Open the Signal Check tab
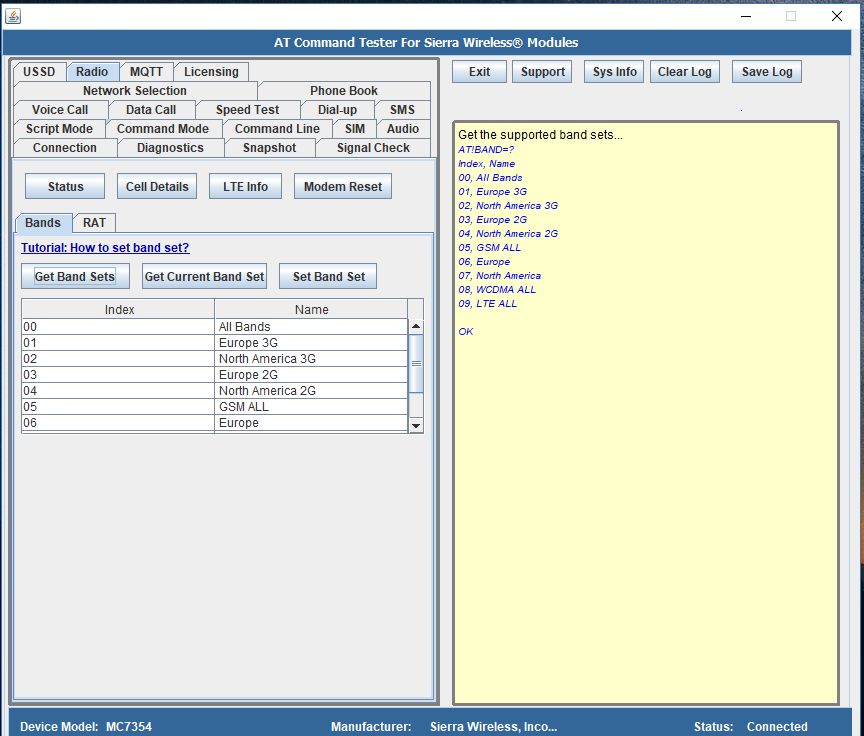 pos(373,148)
